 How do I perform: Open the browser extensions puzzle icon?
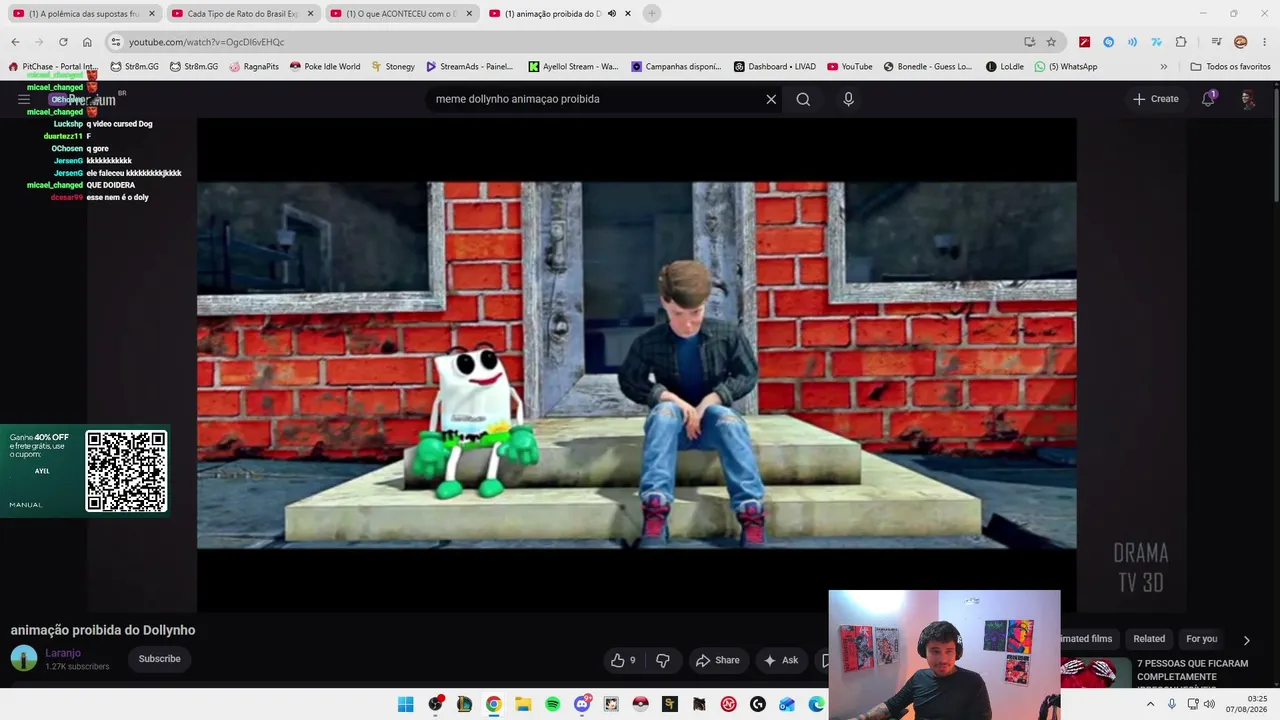click(1181, 42)
